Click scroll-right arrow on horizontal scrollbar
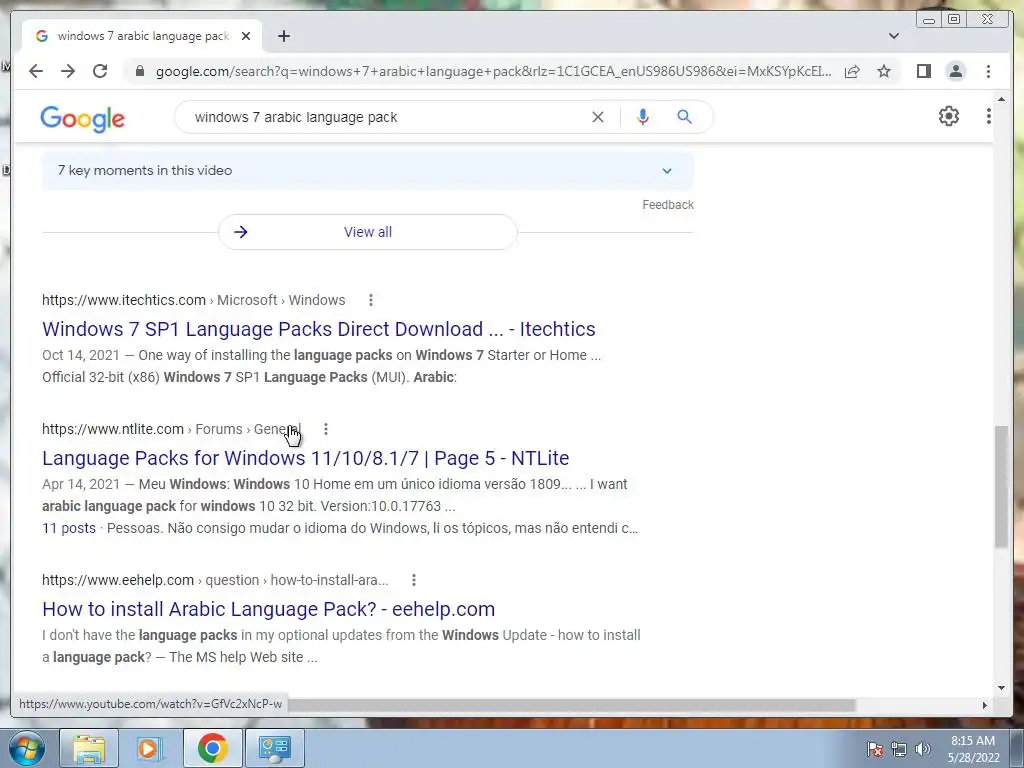Viewport: 1024px width, 768px height. (x=985, y=705)
